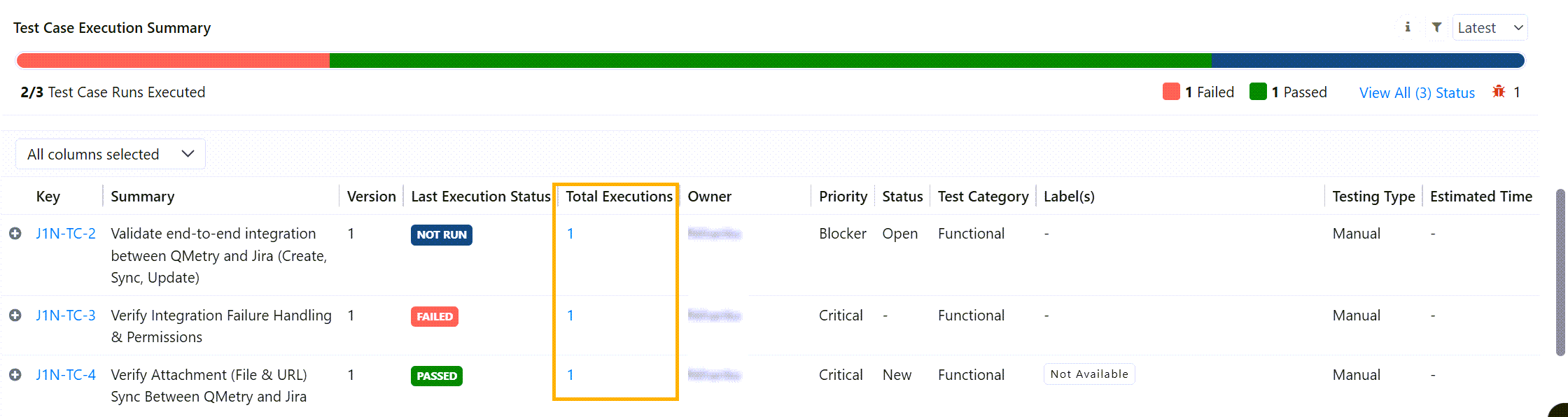Open the filter funnel icon
Screen dimensions: 1568x417
1436,27
